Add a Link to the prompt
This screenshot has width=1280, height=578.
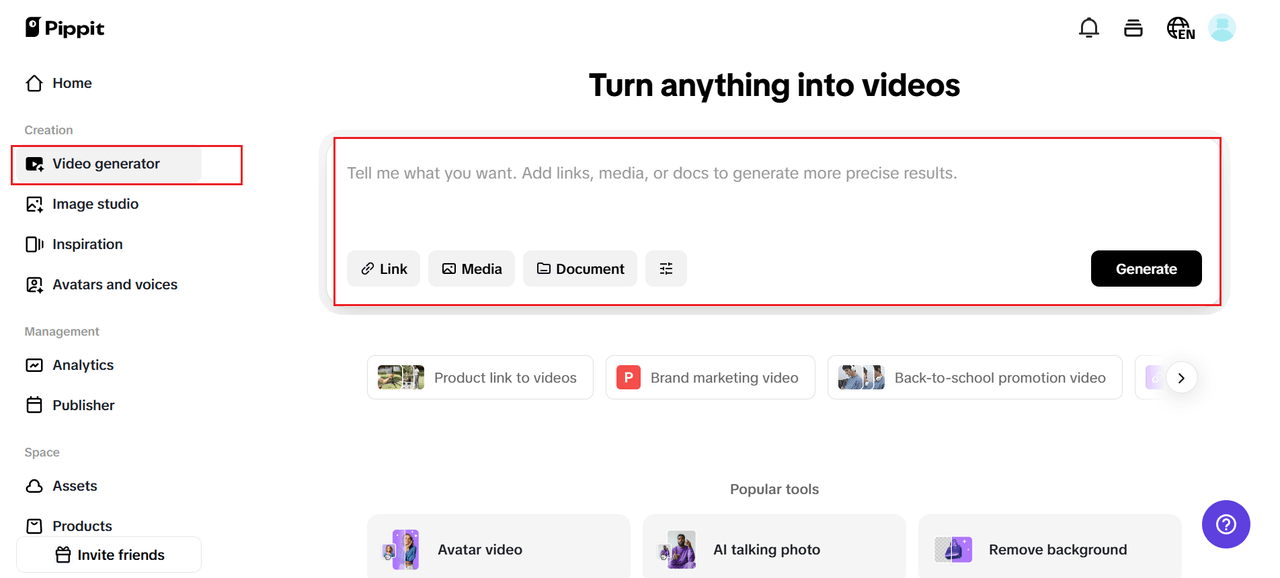tap(383, 268)
